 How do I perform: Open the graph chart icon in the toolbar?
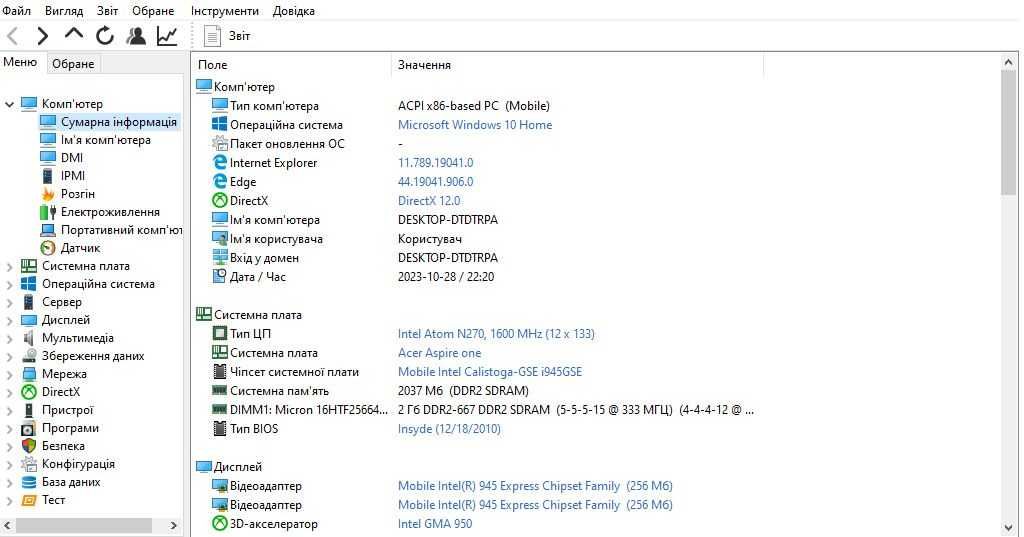coord(167,36)
